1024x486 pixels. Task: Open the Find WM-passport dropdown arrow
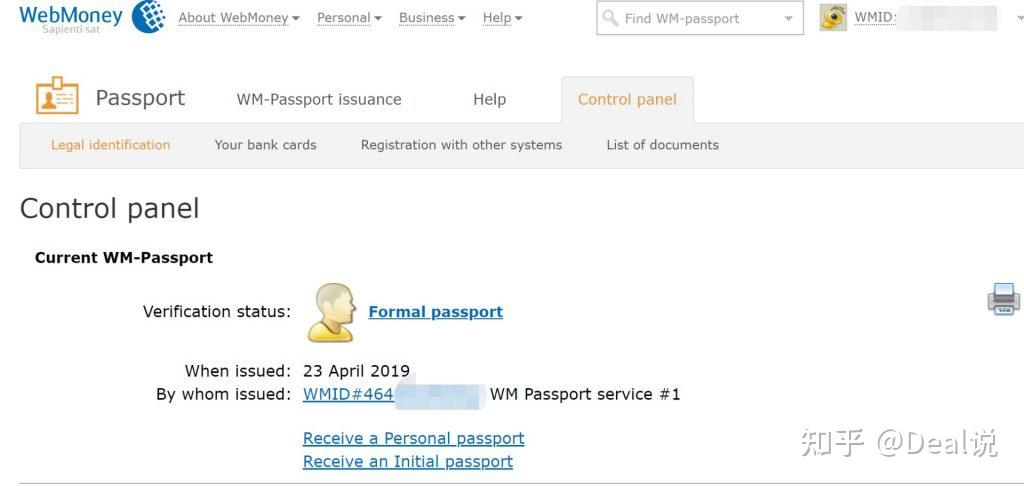click(788, 19)
